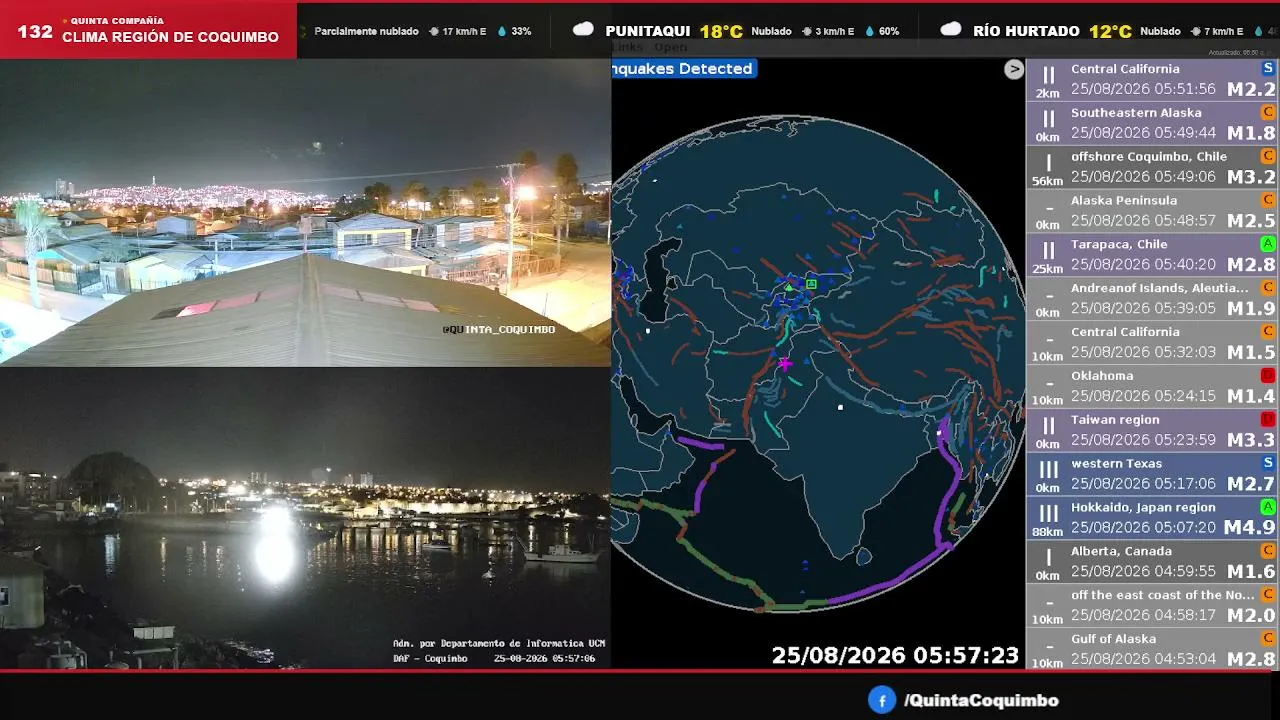Click the M4.9 magnitude value
Image resolution: width=1280 pixels, height=720 pixels.
click(x=1251, y=528)
